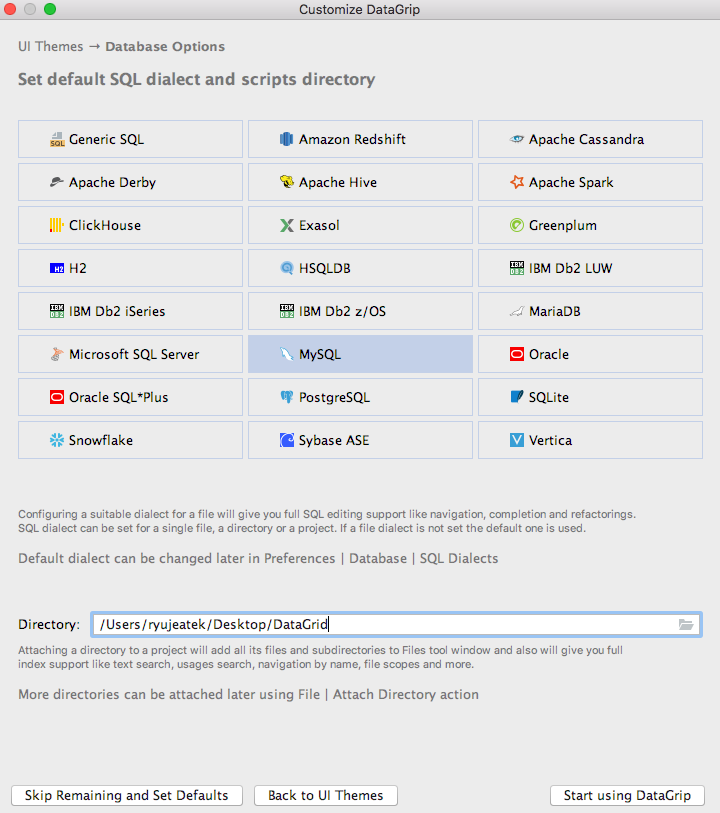Click the SQLite feather icon
Image resolution: width=720 pixels, height=813 pixels.
(517, 398)
